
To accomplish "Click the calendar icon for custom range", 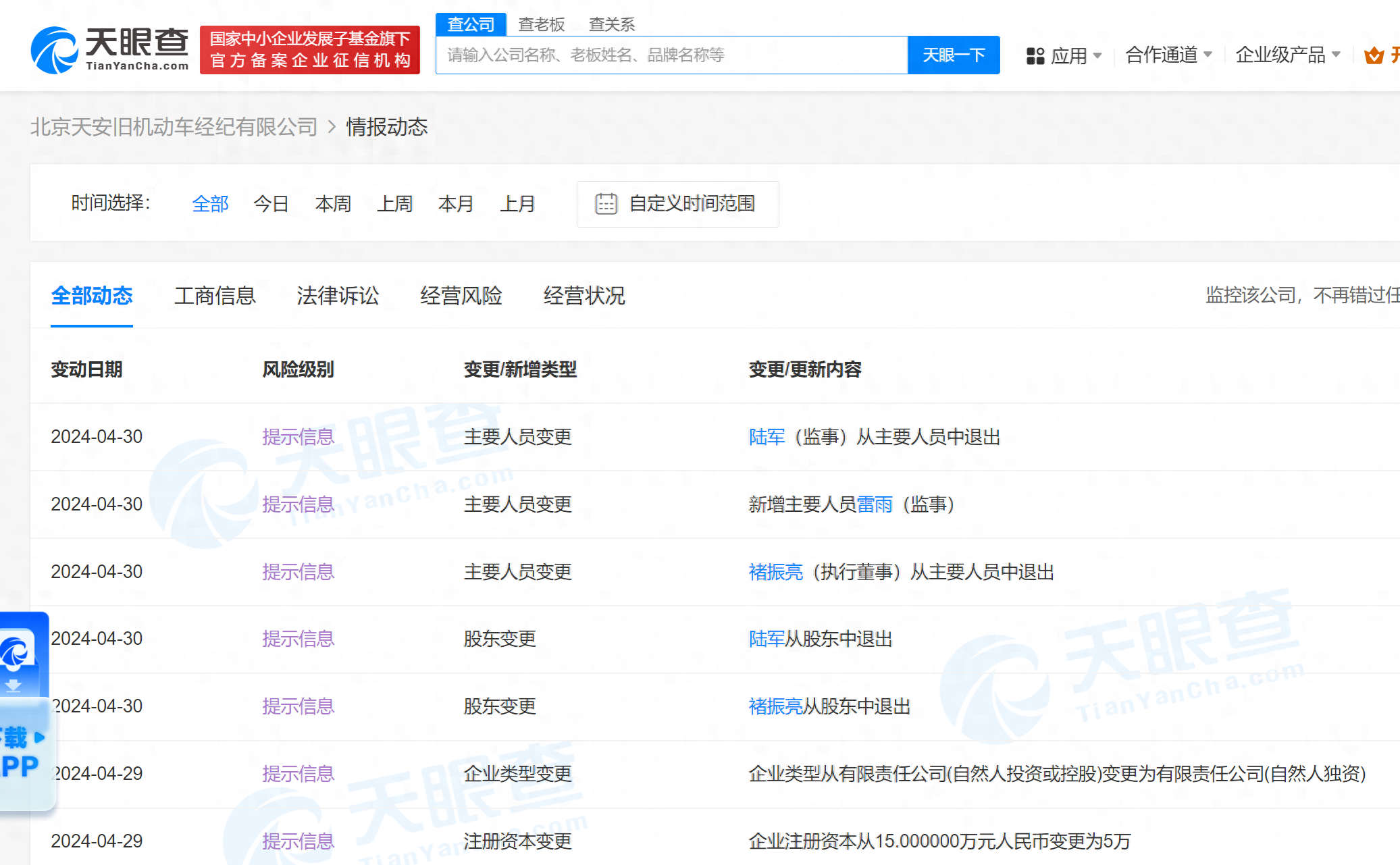I will [606, 203].
